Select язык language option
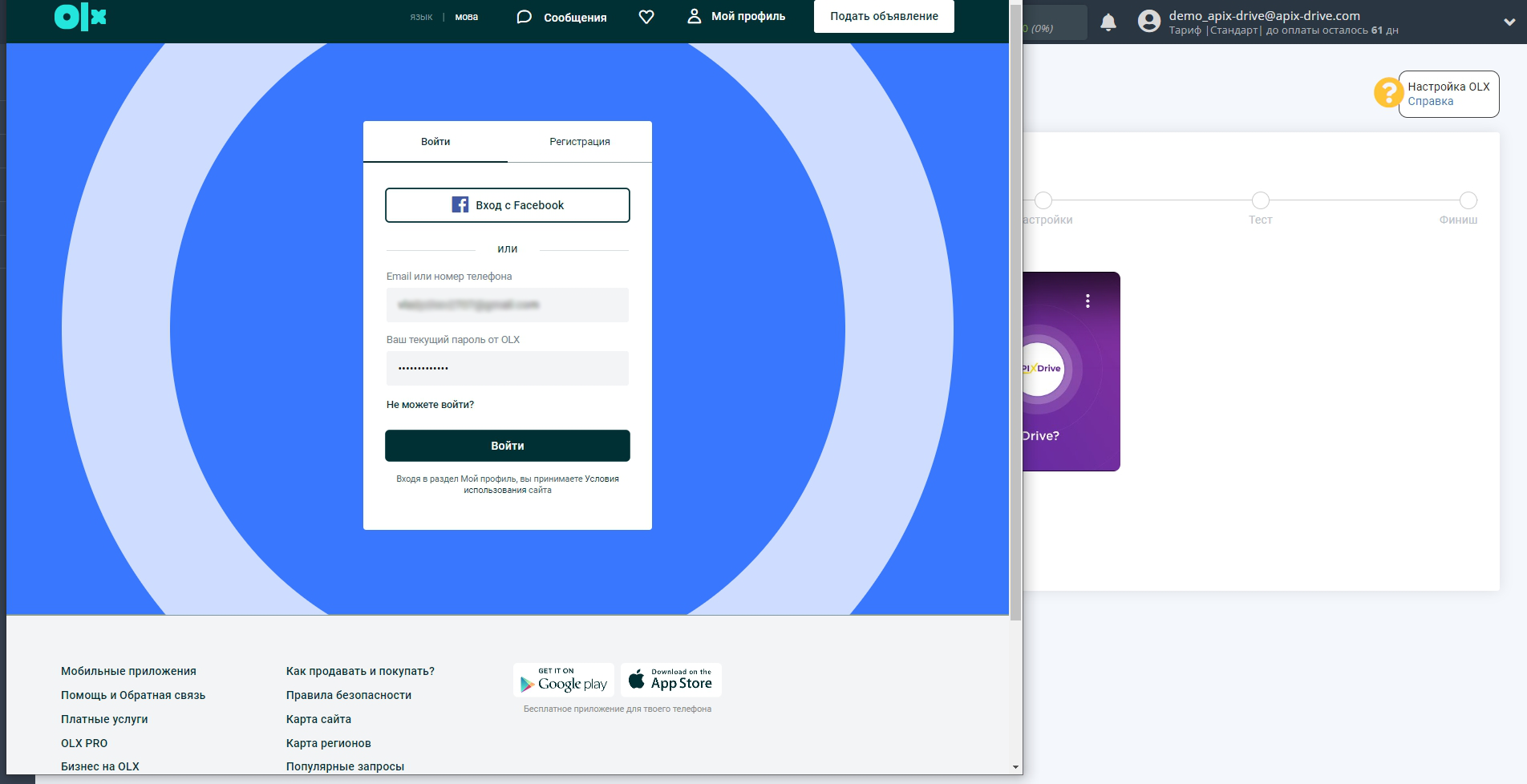This screenshot has width=1527, height=784. [x=421, y=17]
